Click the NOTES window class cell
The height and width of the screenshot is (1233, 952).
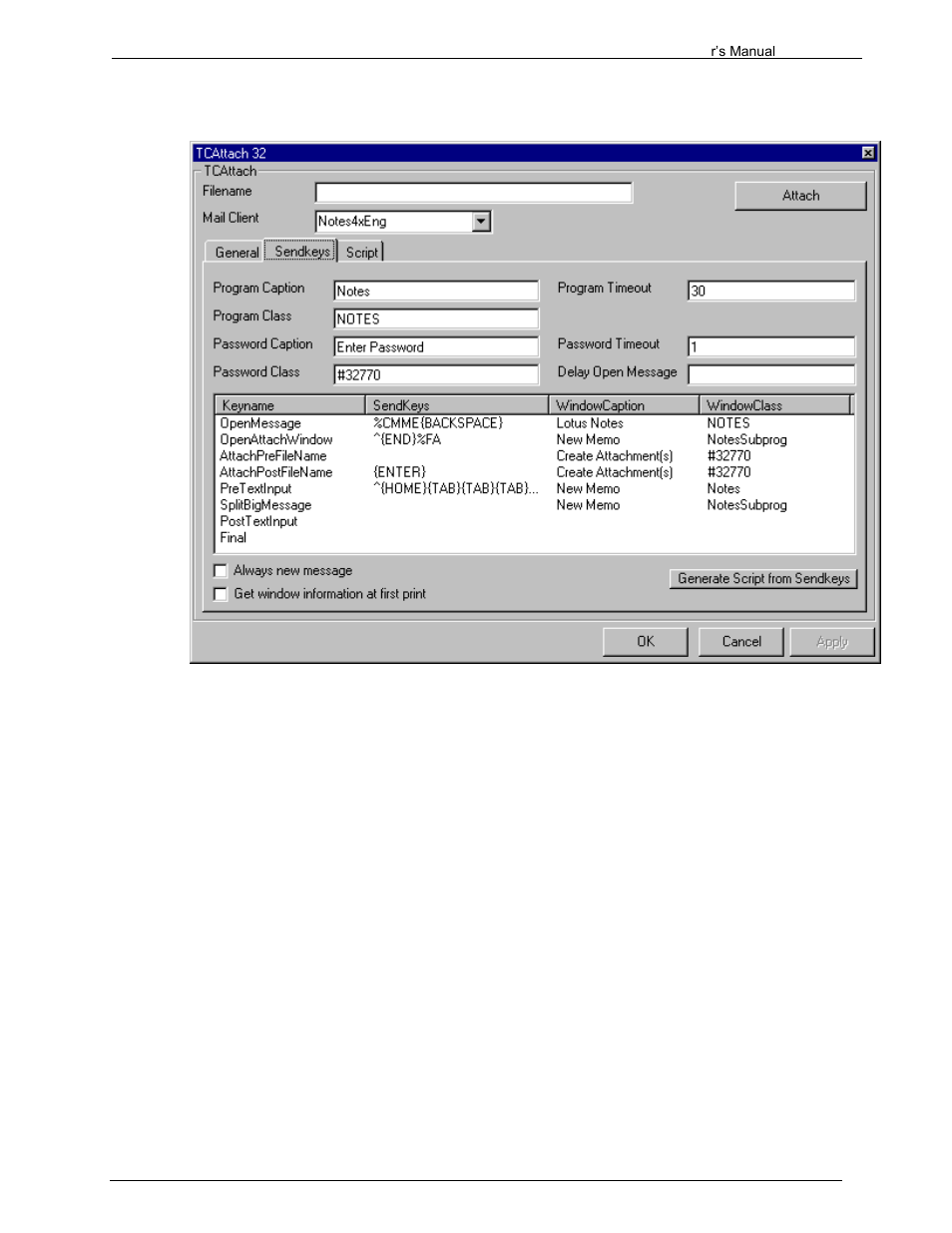[x=728, y=423]
